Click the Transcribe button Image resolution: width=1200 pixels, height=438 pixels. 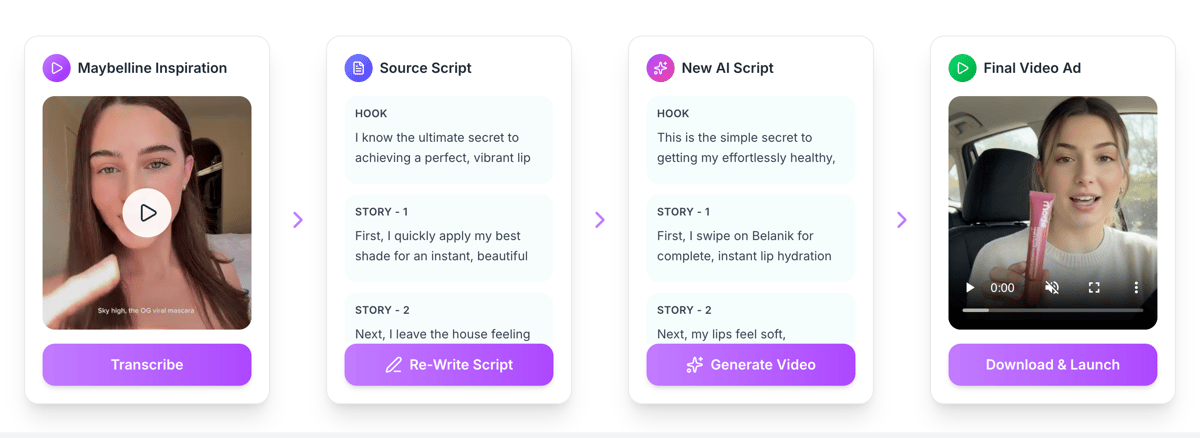pyautogui.click(x=147, y=365)
